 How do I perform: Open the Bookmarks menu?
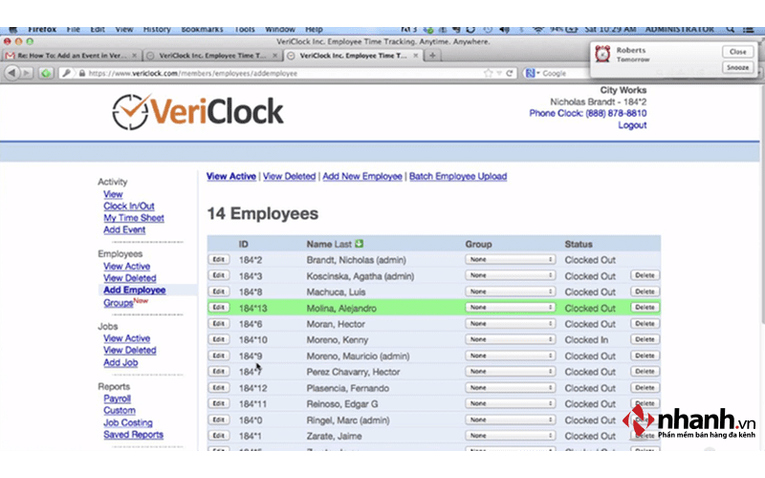click(202, 30)
